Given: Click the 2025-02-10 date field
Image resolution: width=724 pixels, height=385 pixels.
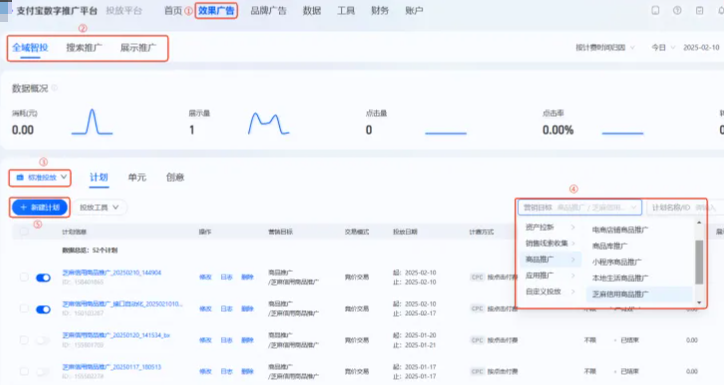Looking at the screenshot, I should (701, 48).
